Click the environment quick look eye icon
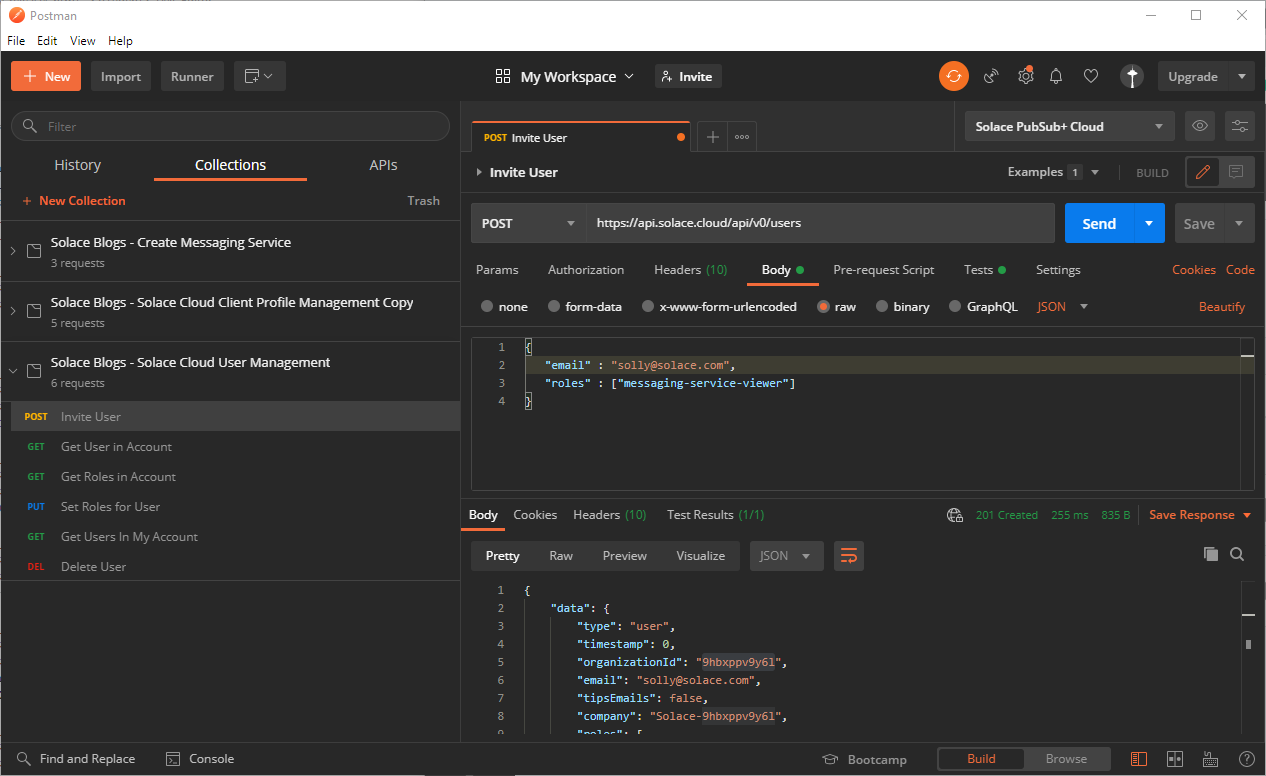 tap(1200, 126)
